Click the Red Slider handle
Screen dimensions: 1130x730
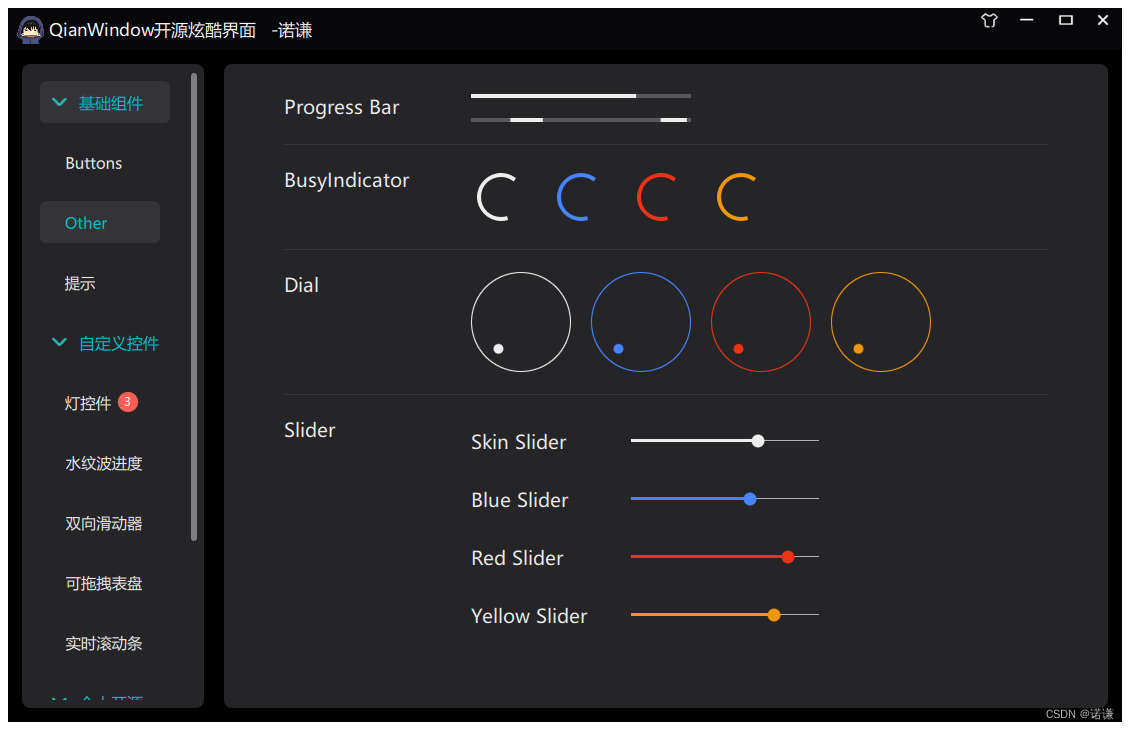tap(788, 556)
